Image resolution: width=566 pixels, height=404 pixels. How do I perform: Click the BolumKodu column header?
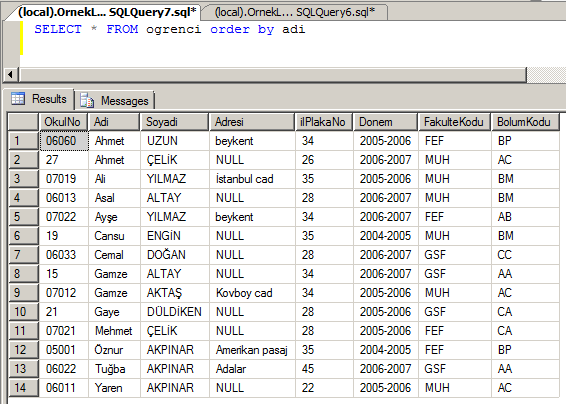tap(525, 122)
